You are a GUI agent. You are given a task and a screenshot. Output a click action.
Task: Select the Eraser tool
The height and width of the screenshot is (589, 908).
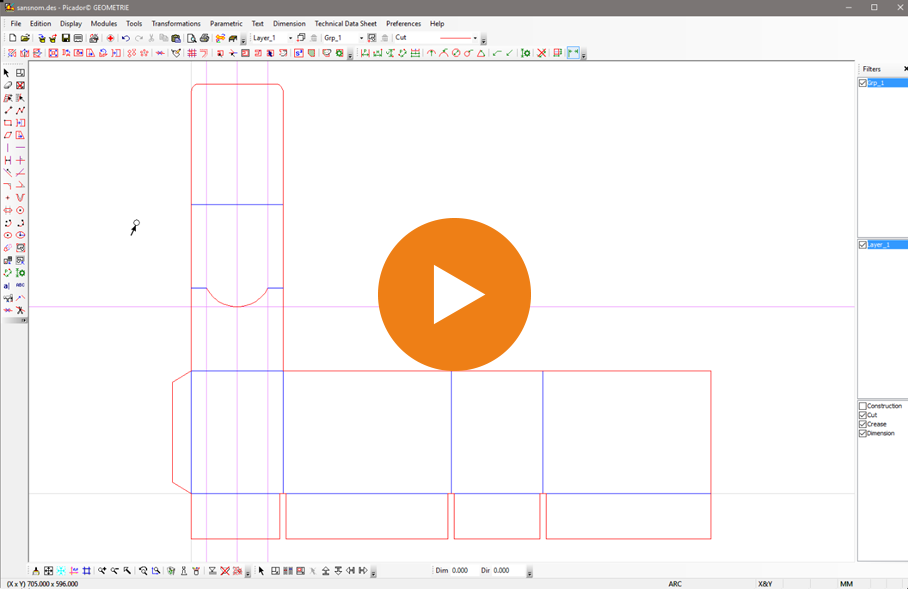point(8,85)
